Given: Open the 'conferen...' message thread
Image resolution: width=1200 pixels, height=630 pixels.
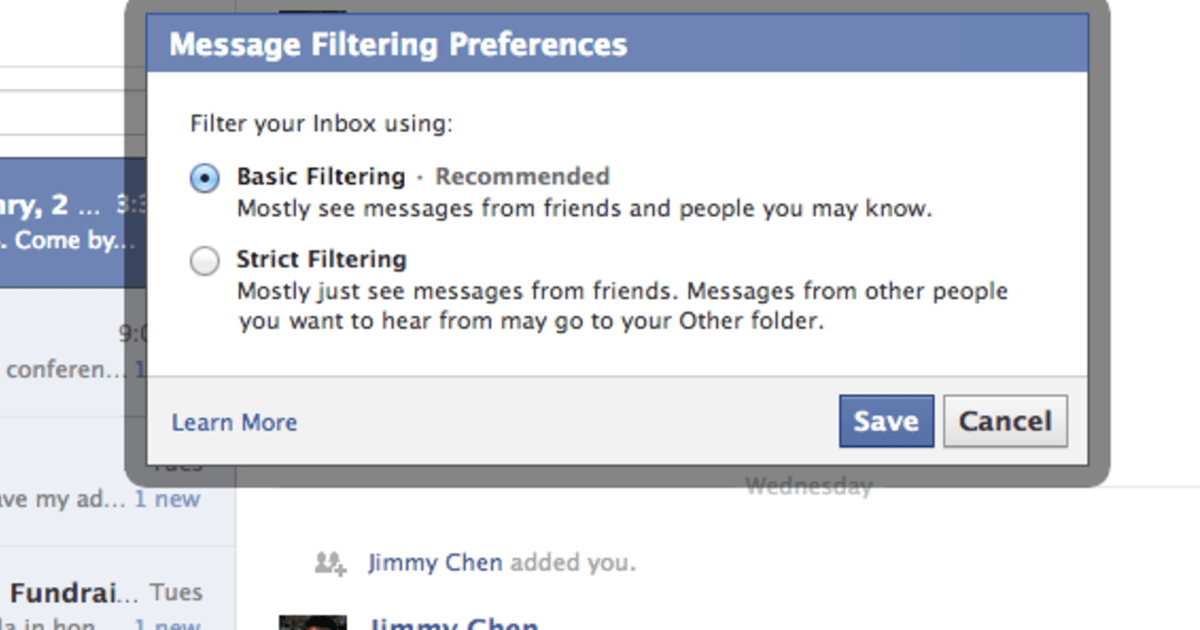Looking at the screenshot, I should [65, 370].
